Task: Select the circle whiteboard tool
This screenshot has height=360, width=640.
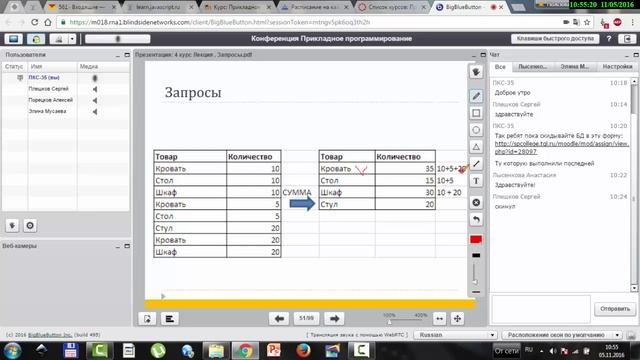Action: (x=476, y=130)
